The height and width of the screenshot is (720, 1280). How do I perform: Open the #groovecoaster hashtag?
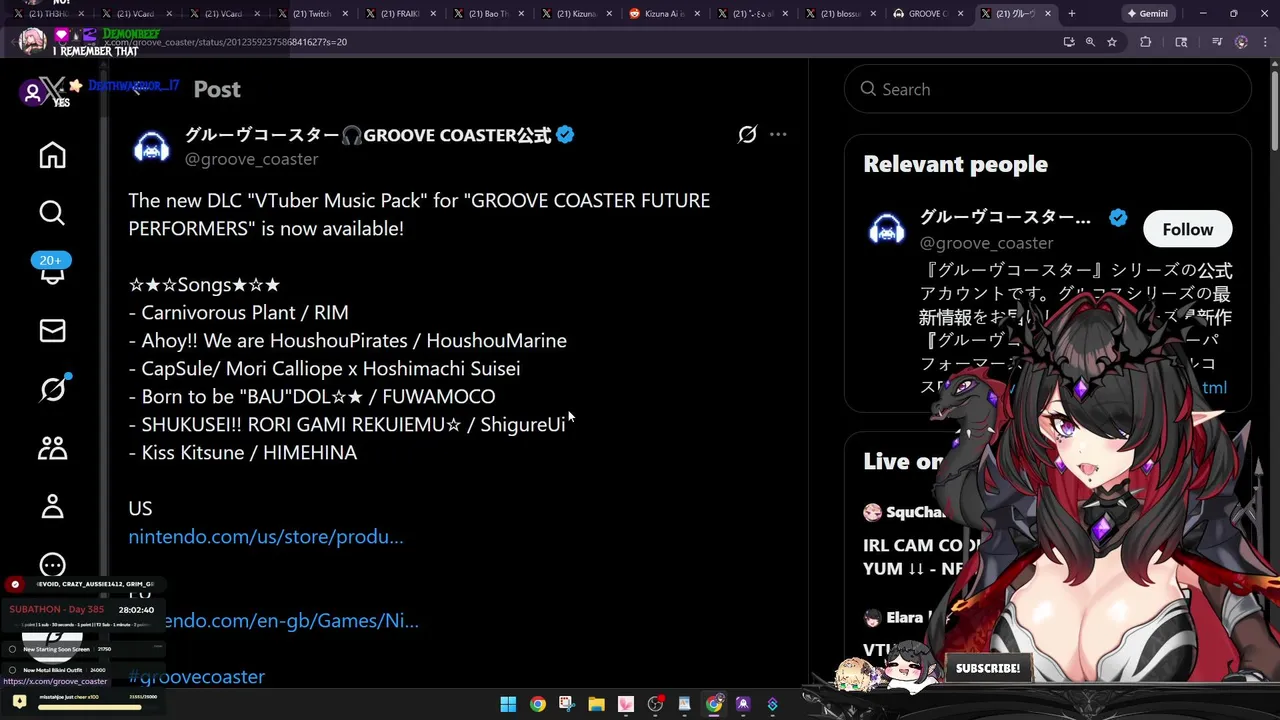tap(197, 677)
